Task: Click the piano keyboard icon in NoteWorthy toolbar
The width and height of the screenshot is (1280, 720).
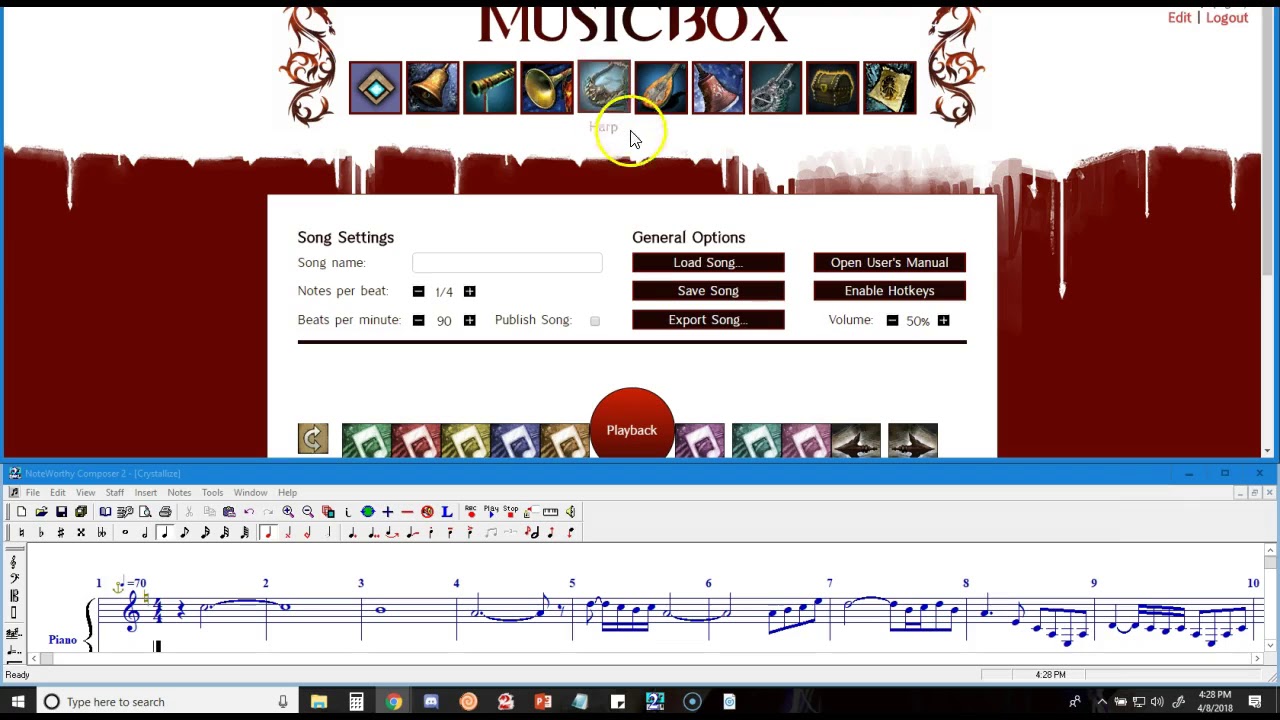Action: pyautogui.click(x=550, y=512)
